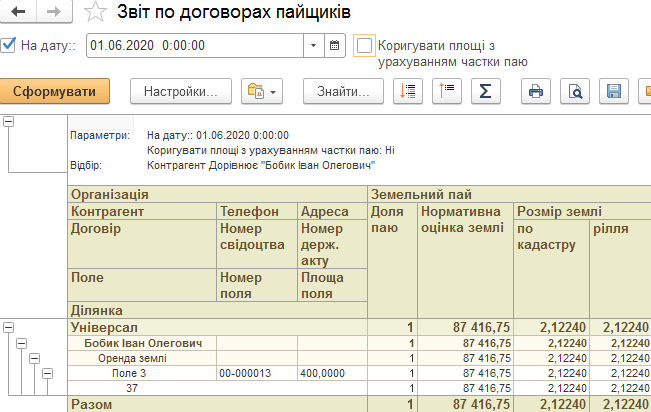Click the по кадастру column header
The height and width of the screenshot is (412, 651).
click(x=551, y=269)
